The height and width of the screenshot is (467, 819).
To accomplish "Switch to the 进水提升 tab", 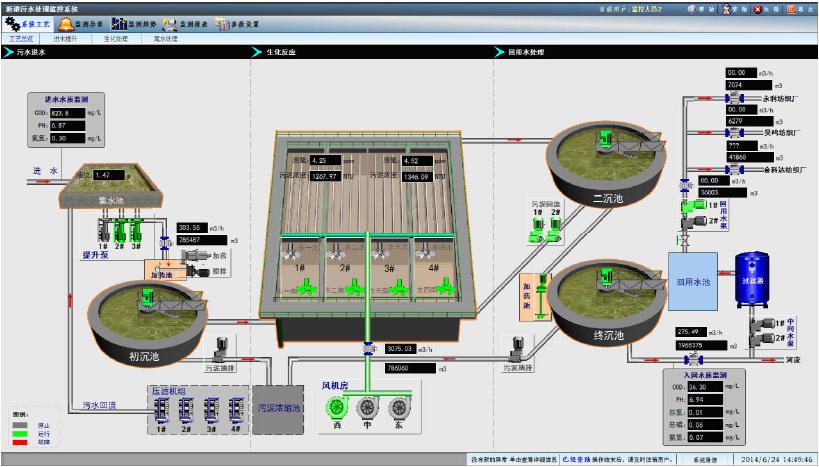I will point(64,39).
